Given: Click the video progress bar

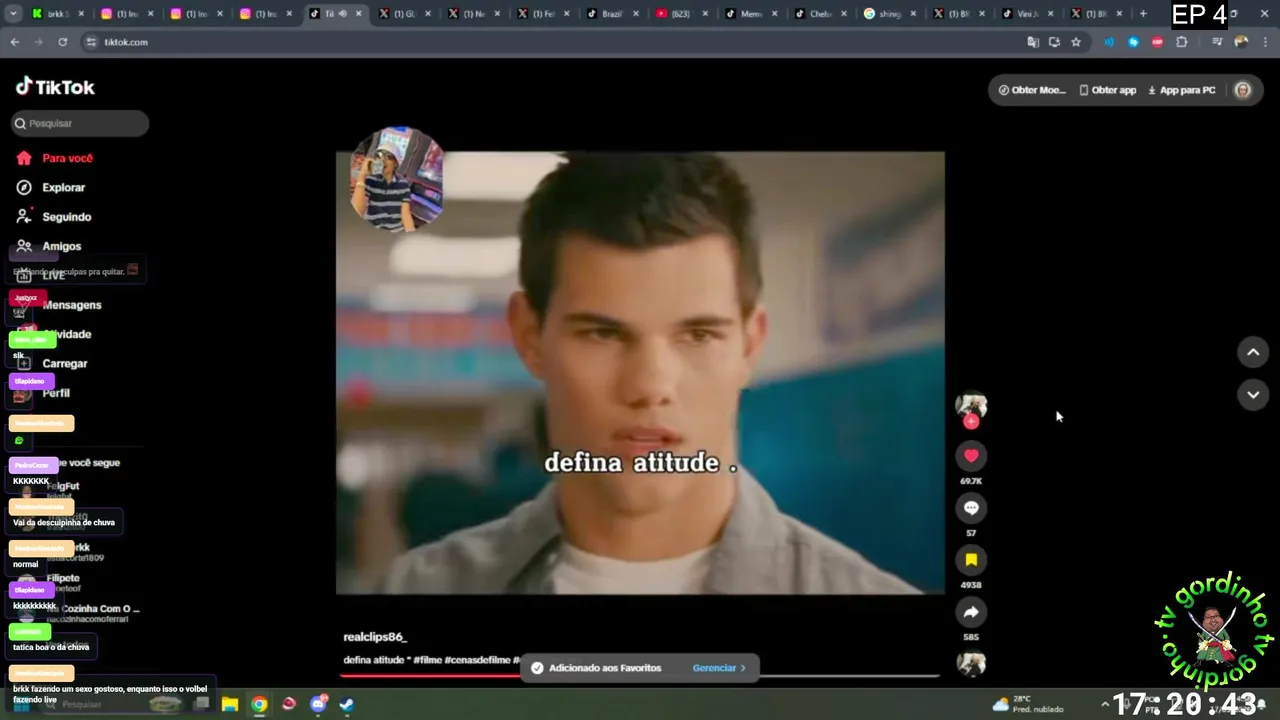Looking at the screenshot, I should [x=640, y=676].
